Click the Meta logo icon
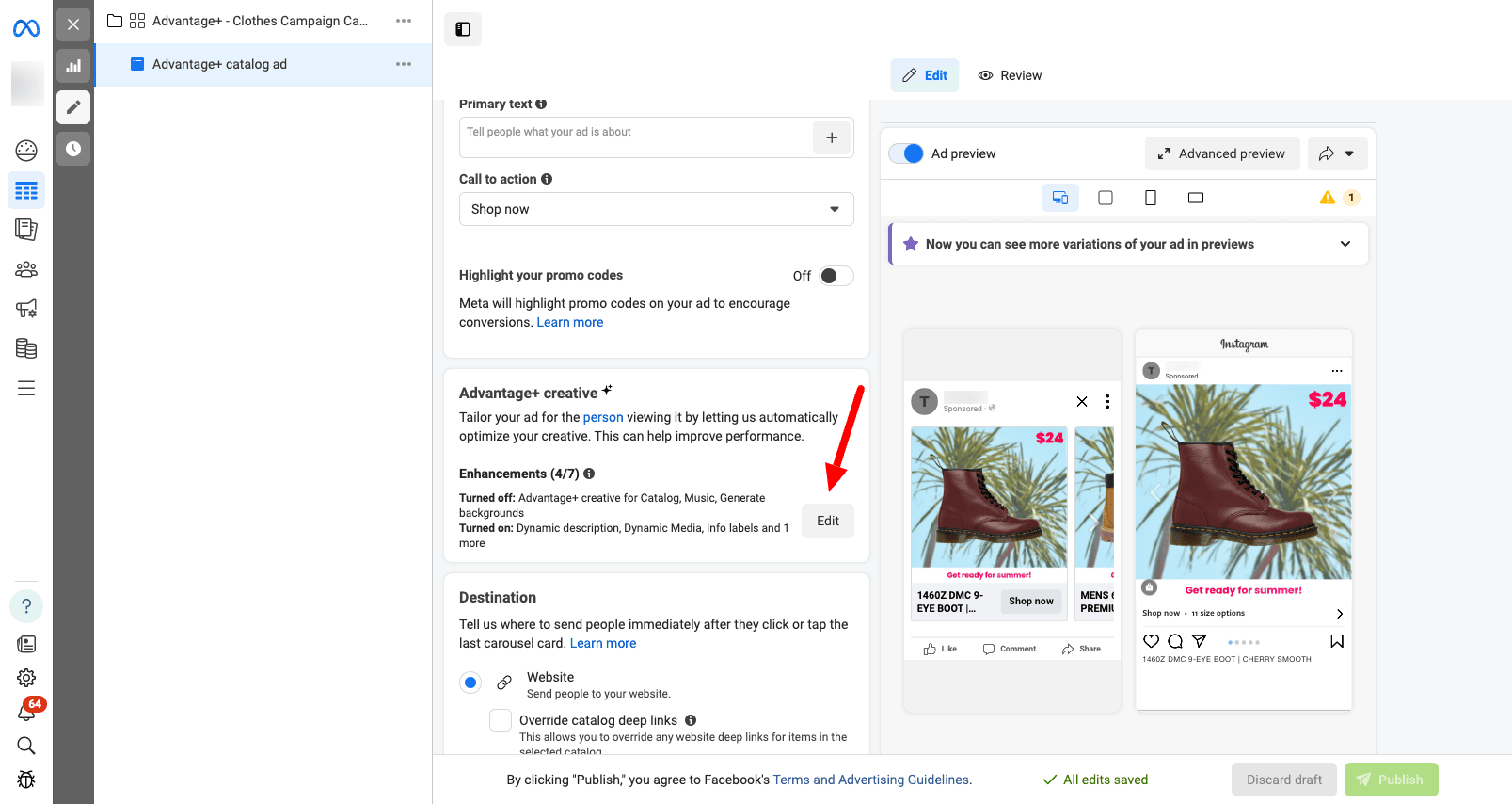The width and height of the screenshot is (1512, 804). (26, 29)
